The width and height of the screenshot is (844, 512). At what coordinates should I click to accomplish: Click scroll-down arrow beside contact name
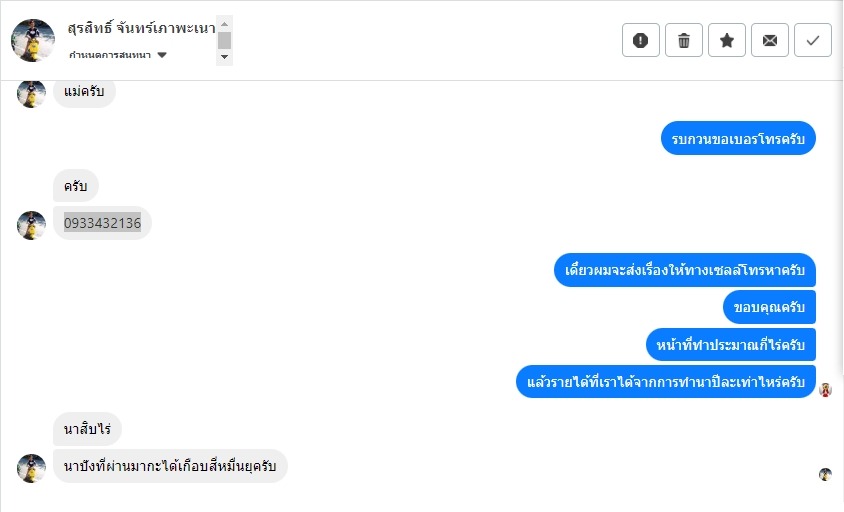[x=225, y=57]
